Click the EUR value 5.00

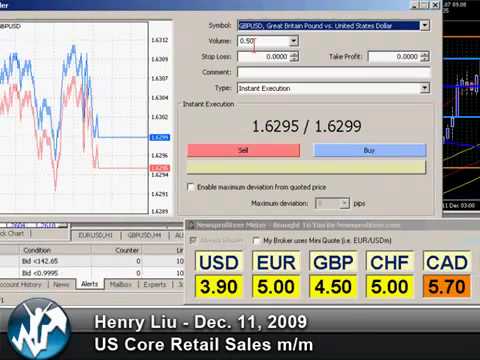(x=276, y=287)
